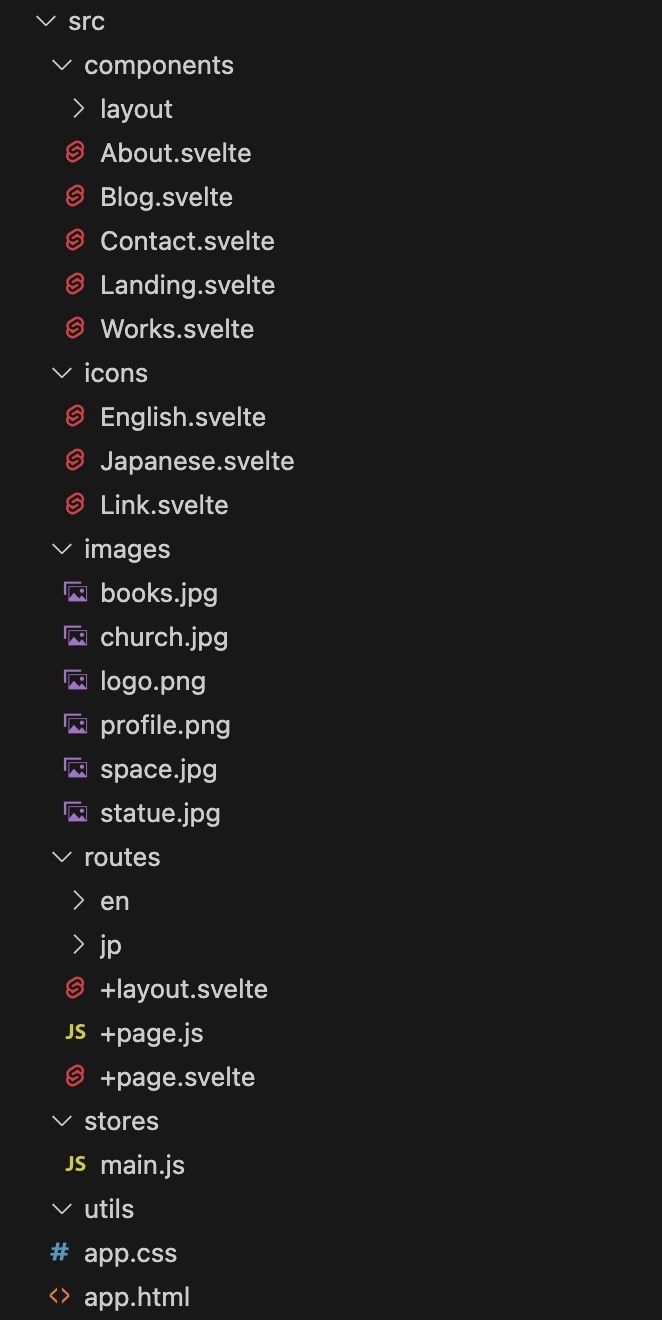Collapse the src folder
Image resolution: width=662 pixels, height=1320 pixels.
(45, 21)
